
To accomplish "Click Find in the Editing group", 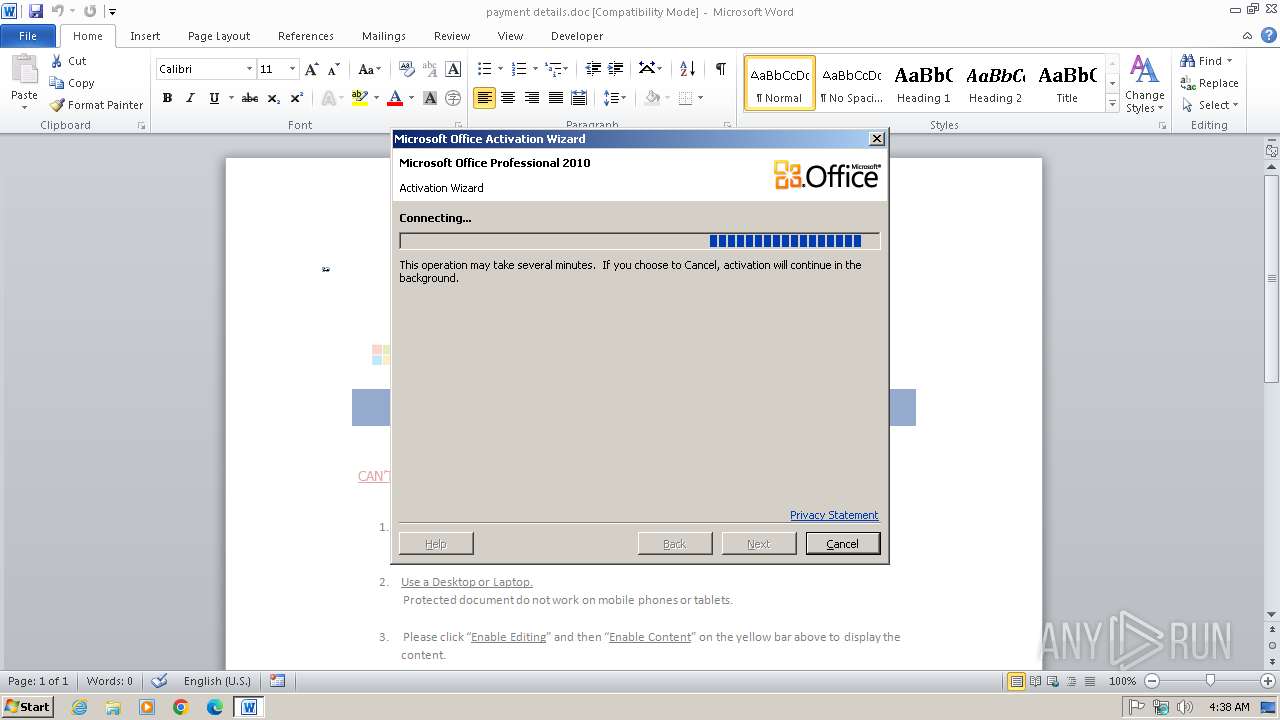I will [1206, 61].
